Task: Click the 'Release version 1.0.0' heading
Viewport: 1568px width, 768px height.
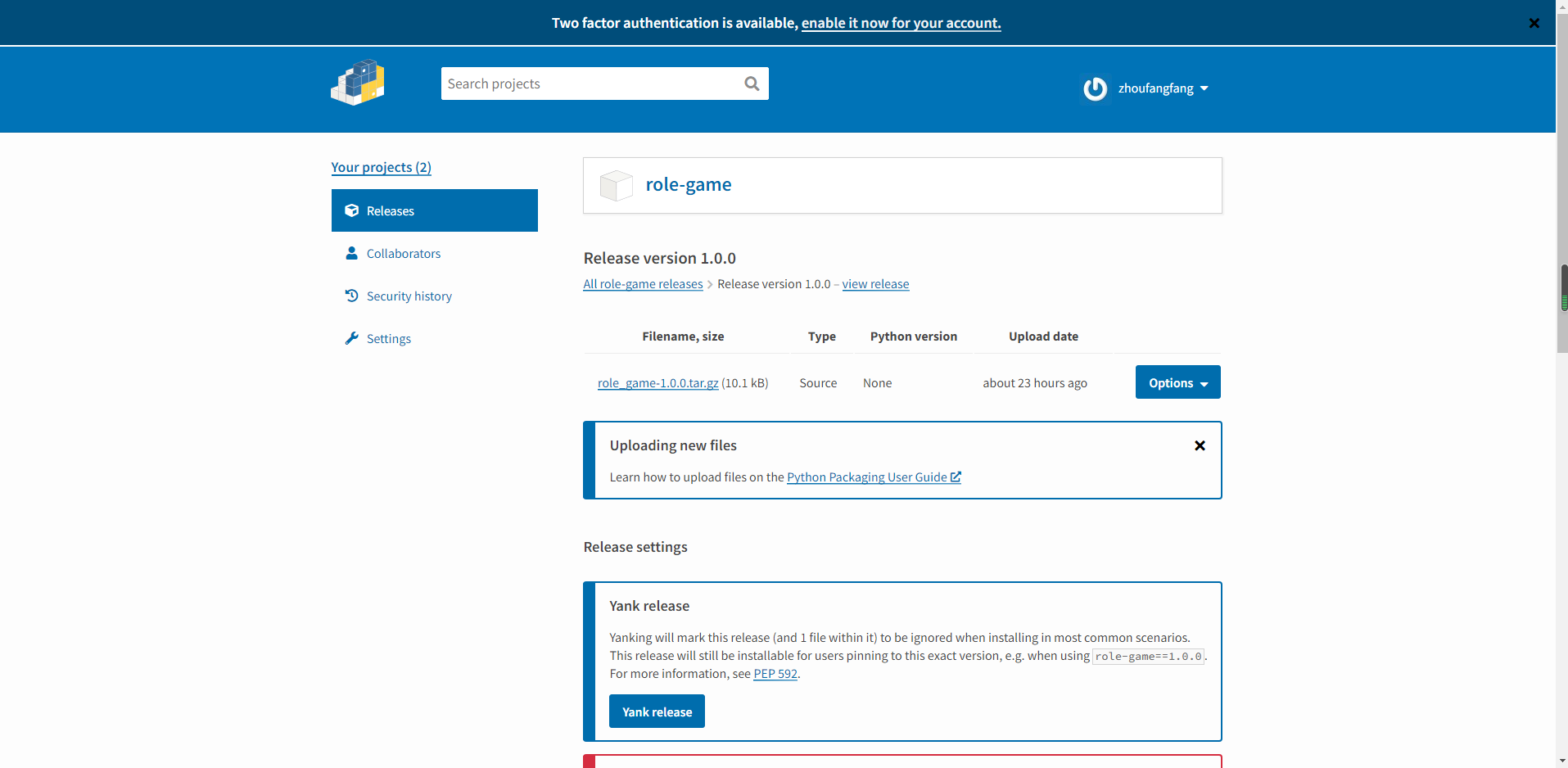Action: click(x=660, y=258)
